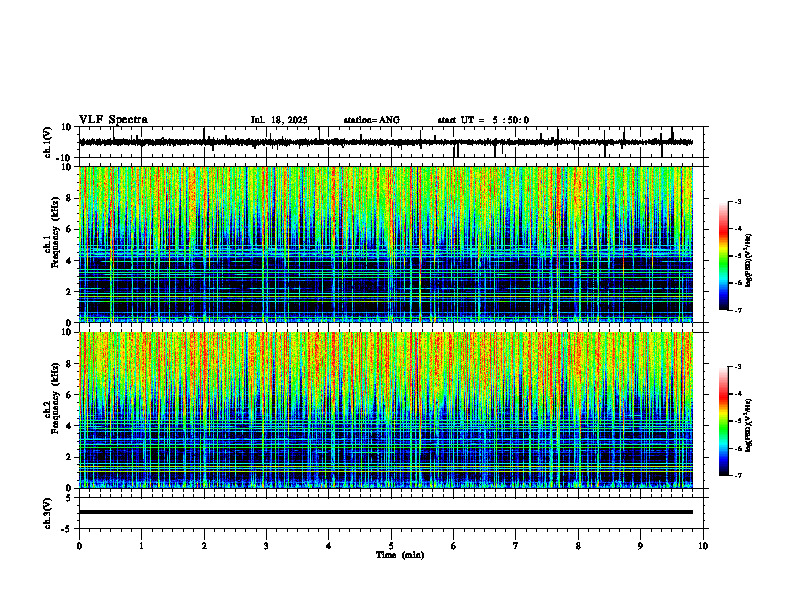This screenshot has height=612, width=792.
Task: Click the "ch.3(V)" axis label
Action: point(47,513)
